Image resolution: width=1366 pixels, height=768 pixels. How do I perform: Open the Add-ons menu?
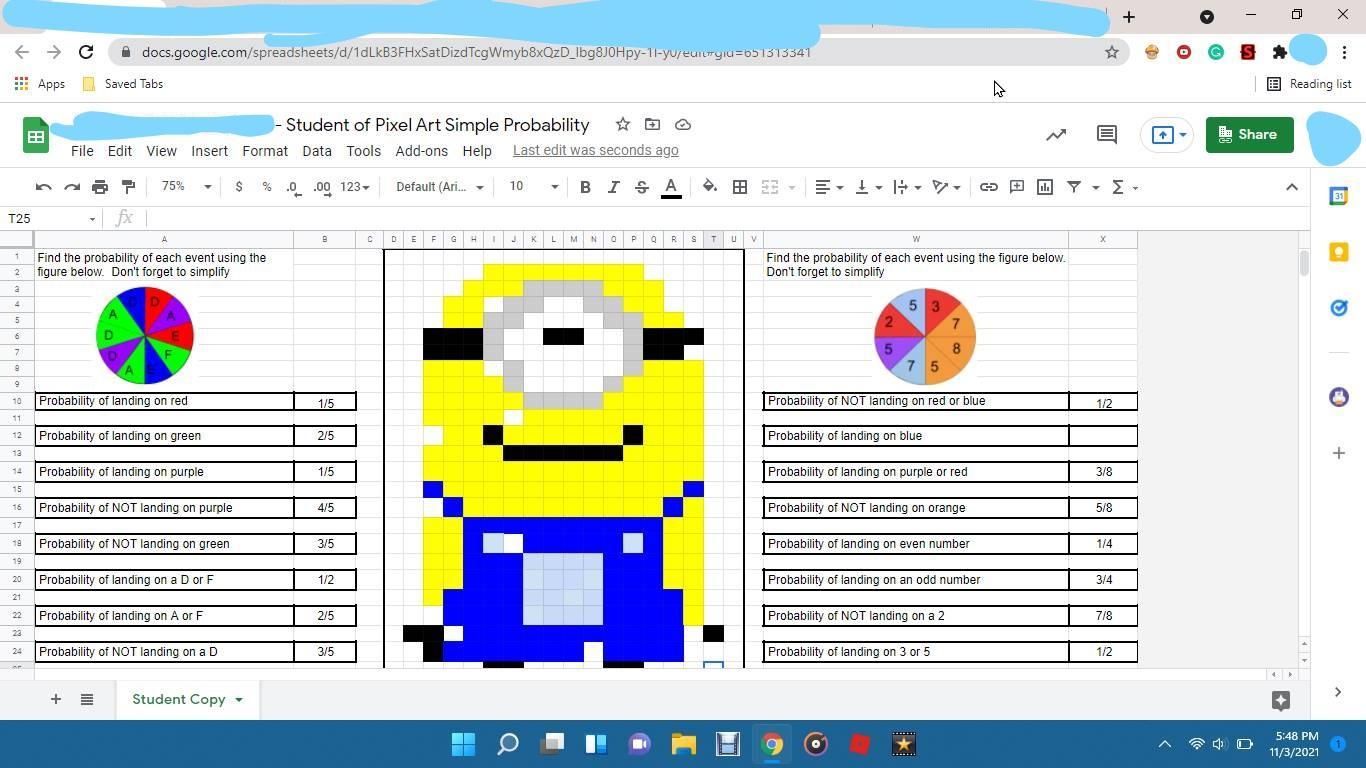tap(421, 151)
